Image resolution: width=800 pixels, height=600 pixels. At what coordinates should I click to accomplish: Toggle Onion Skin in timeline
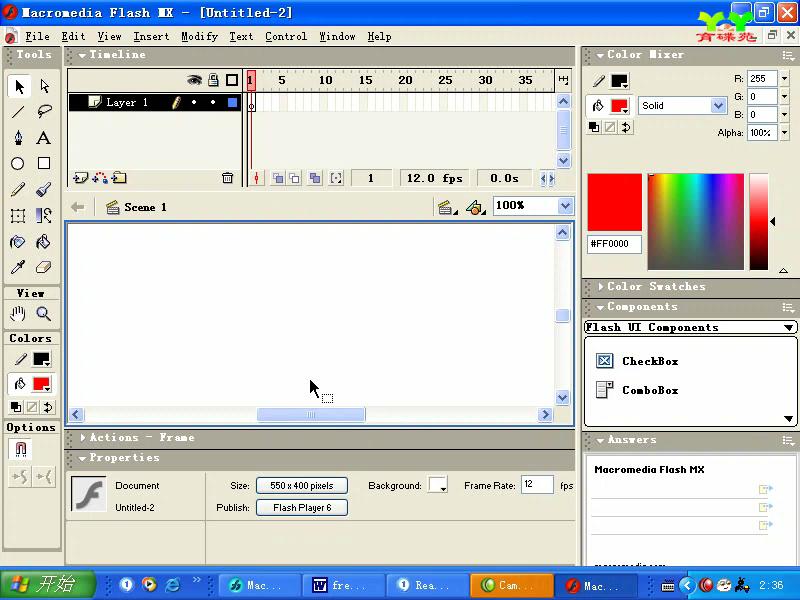tap(278, 178)
